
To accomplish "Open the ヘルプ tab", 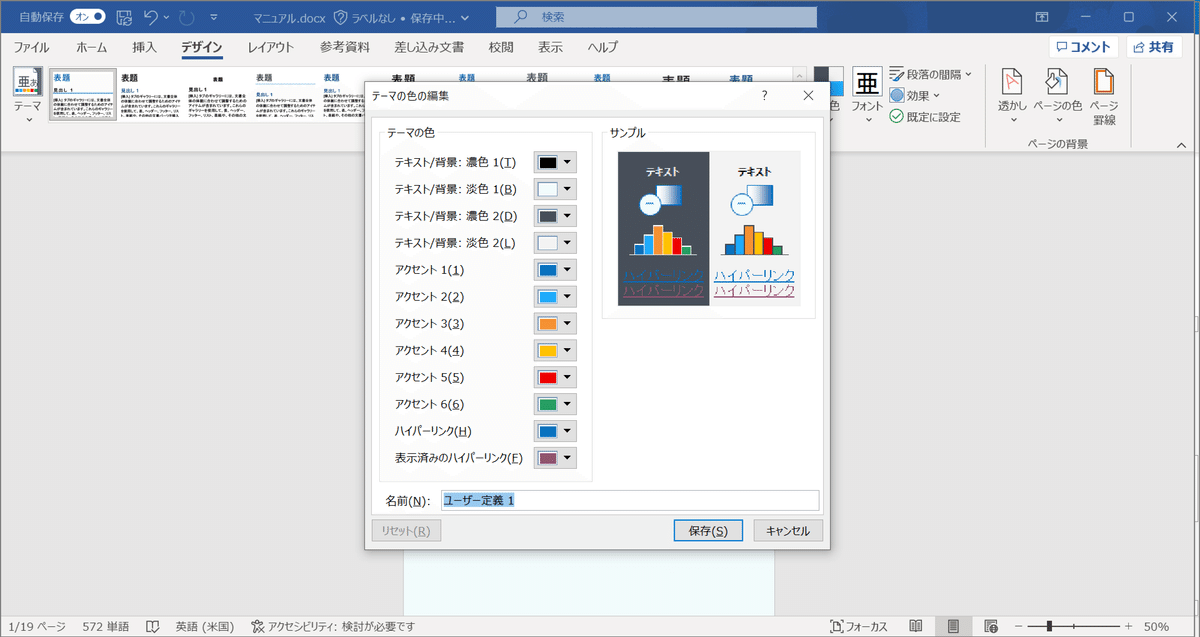I will (602, 47).
